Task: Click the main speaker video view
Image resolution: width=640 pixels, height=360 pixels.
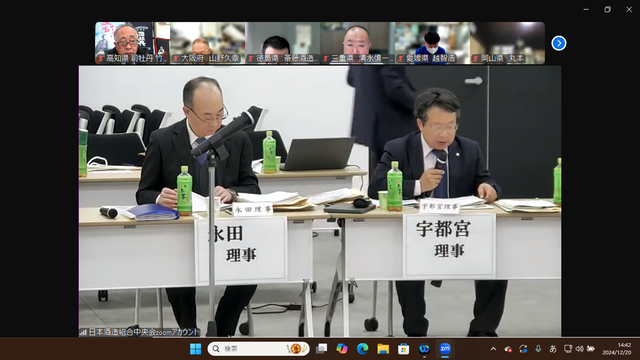Action: coord(320,201)
